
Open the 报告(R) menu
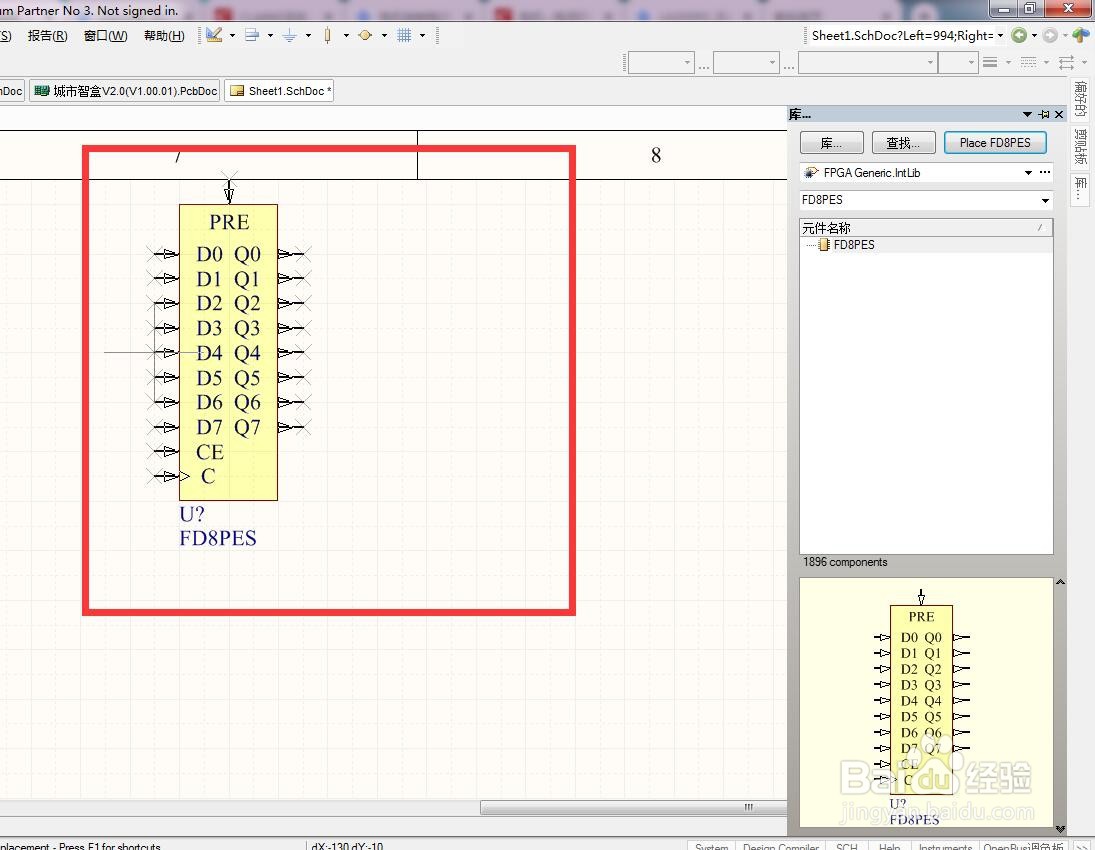point(47,36)
